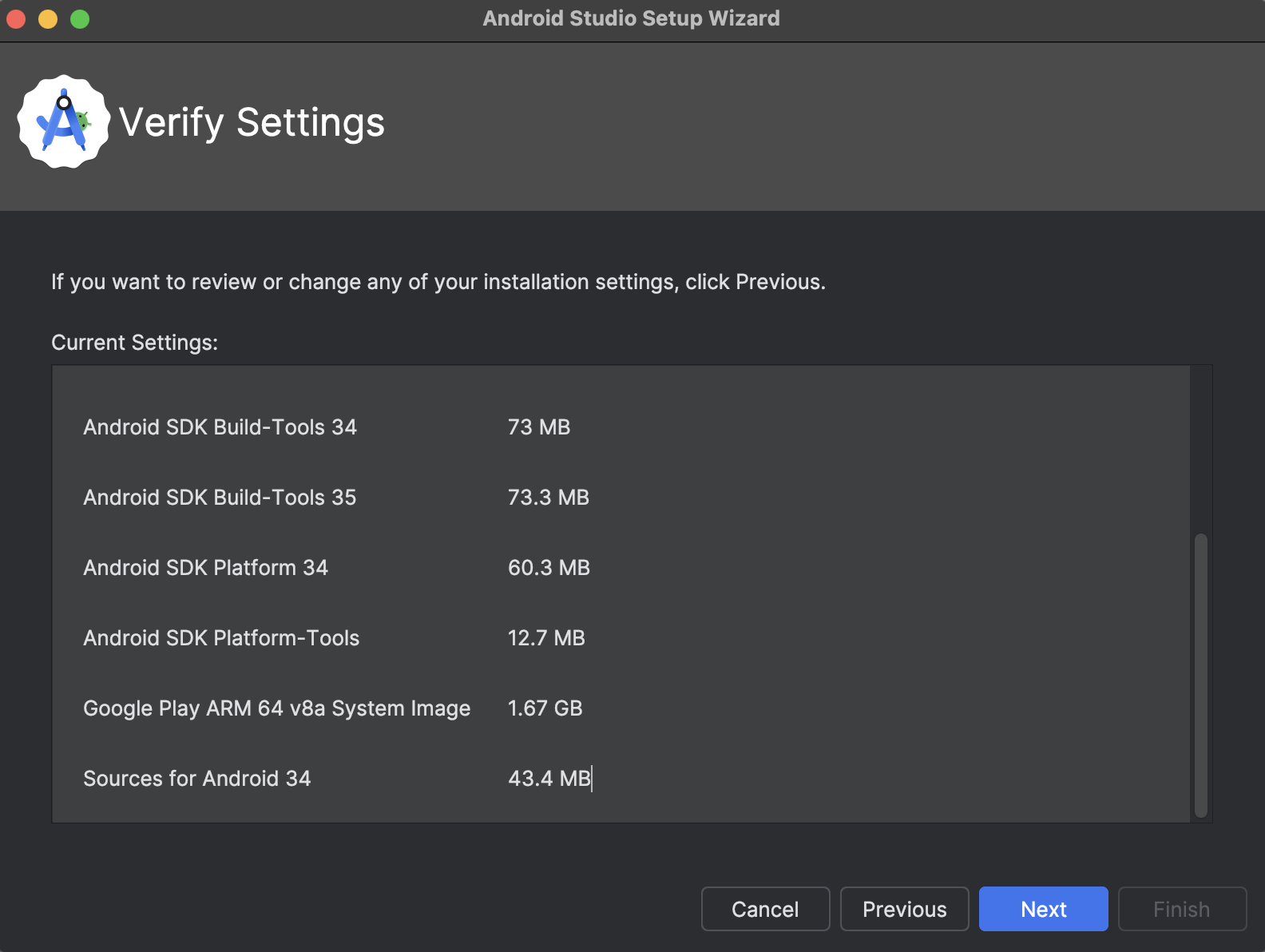Click the 73.3 MB size value
This screenshot has height=952, width=1265.
pos(548,498)
